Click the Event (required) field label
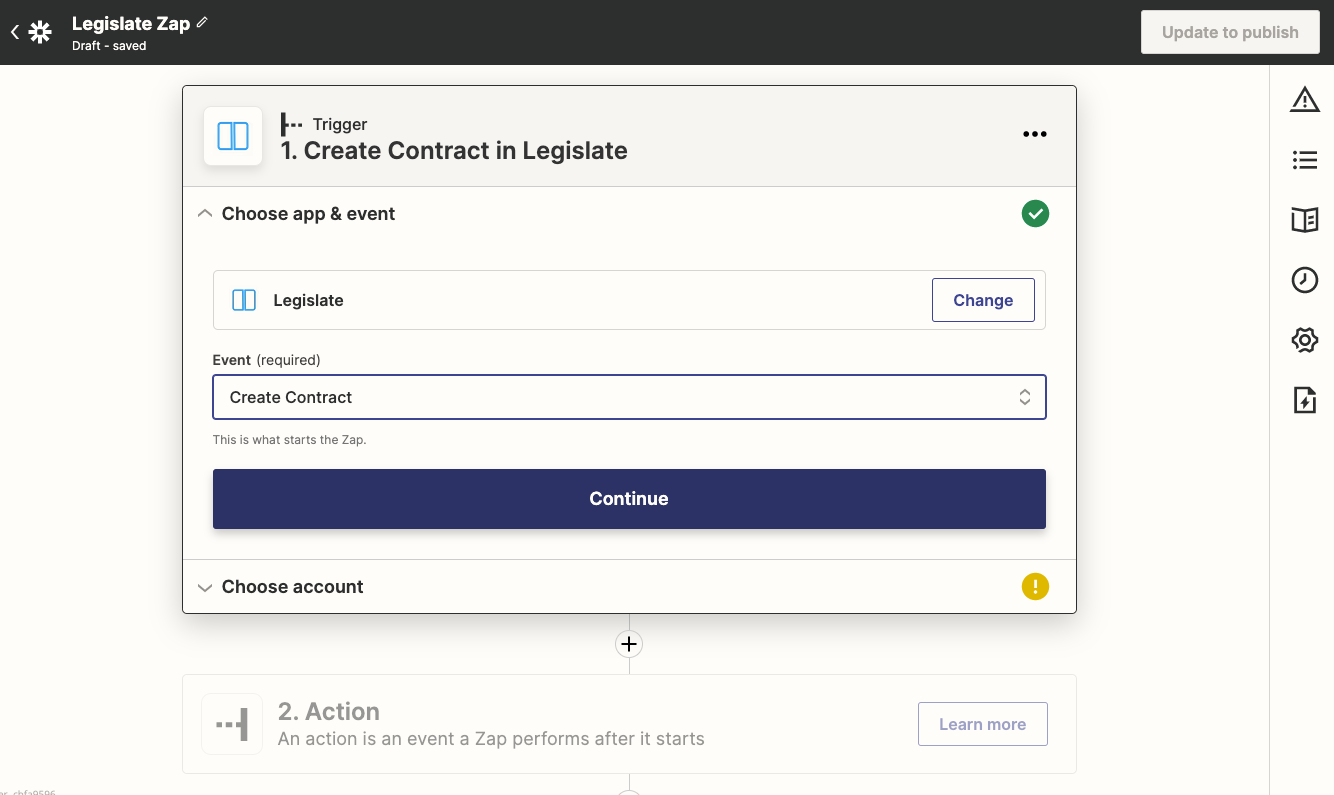This screenshot has width=1334, height=795. click(266, 360)
